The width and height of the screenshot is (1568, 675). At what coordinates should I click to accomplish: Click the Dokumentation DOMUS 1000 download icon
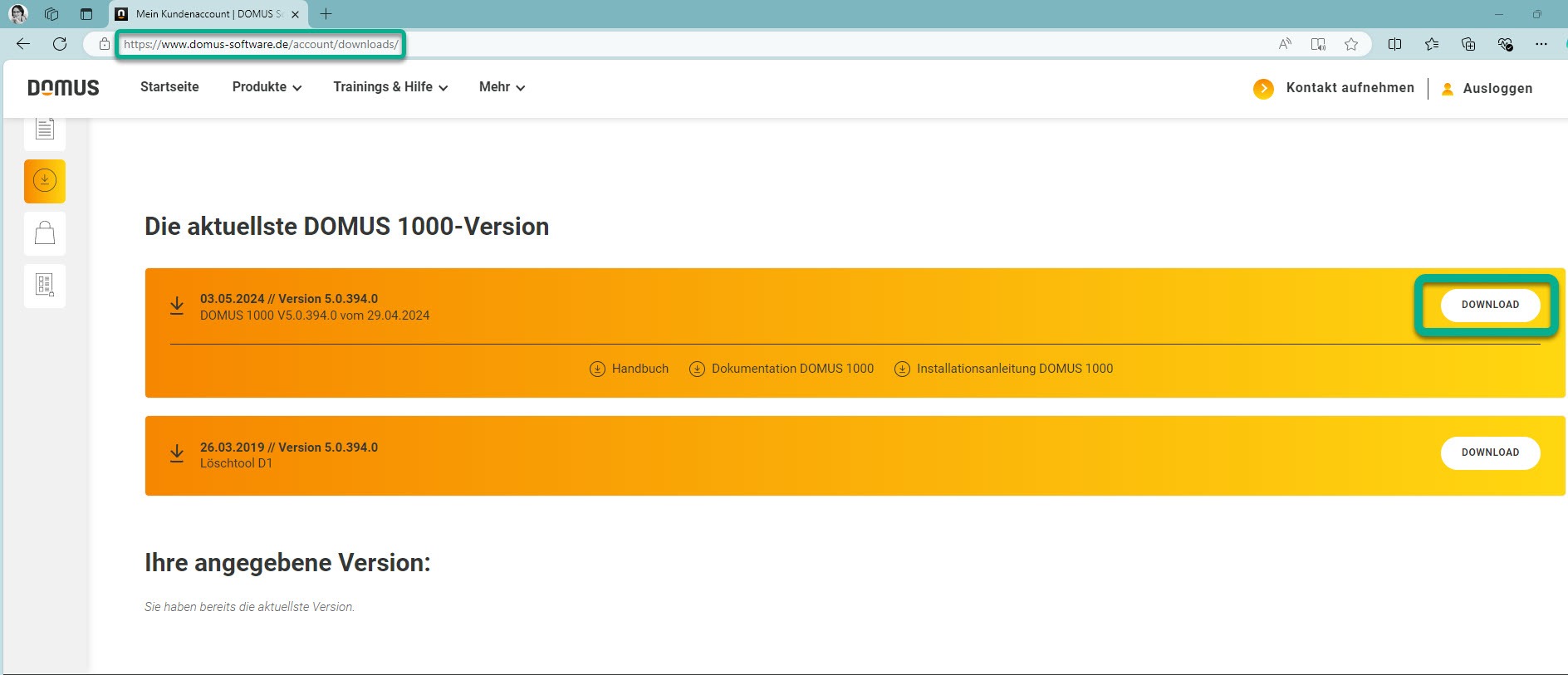[697, 369]
